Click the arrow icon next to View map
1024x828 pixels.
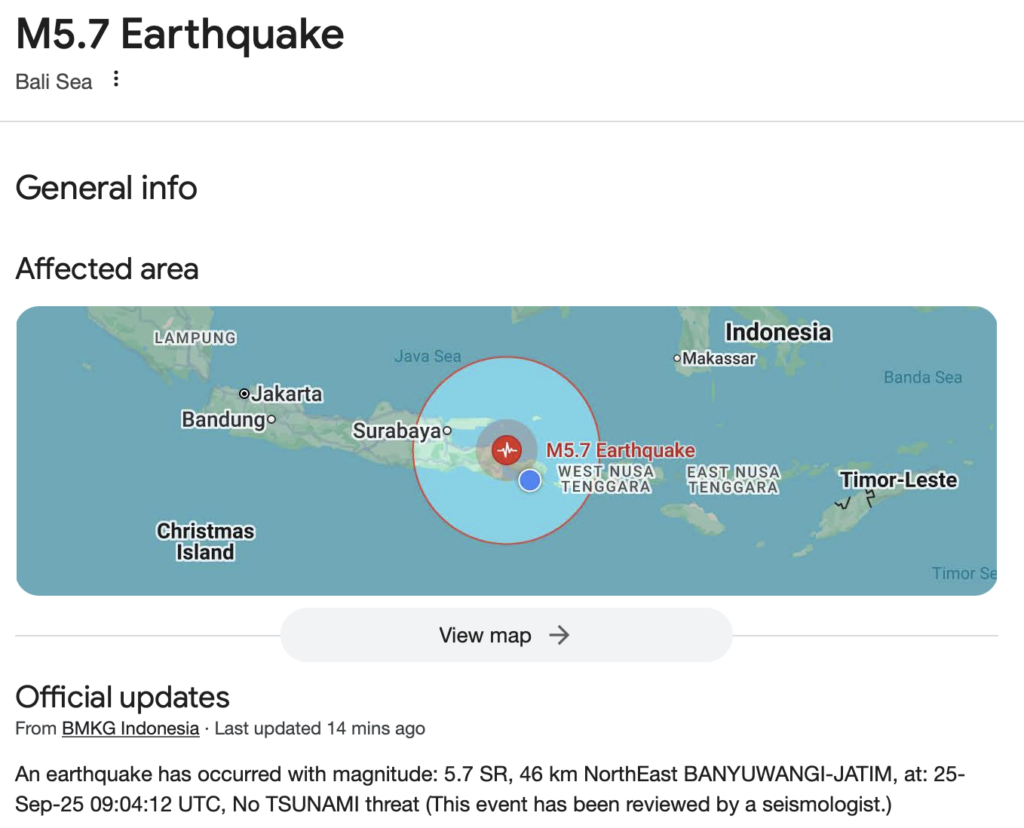[559, 635]
